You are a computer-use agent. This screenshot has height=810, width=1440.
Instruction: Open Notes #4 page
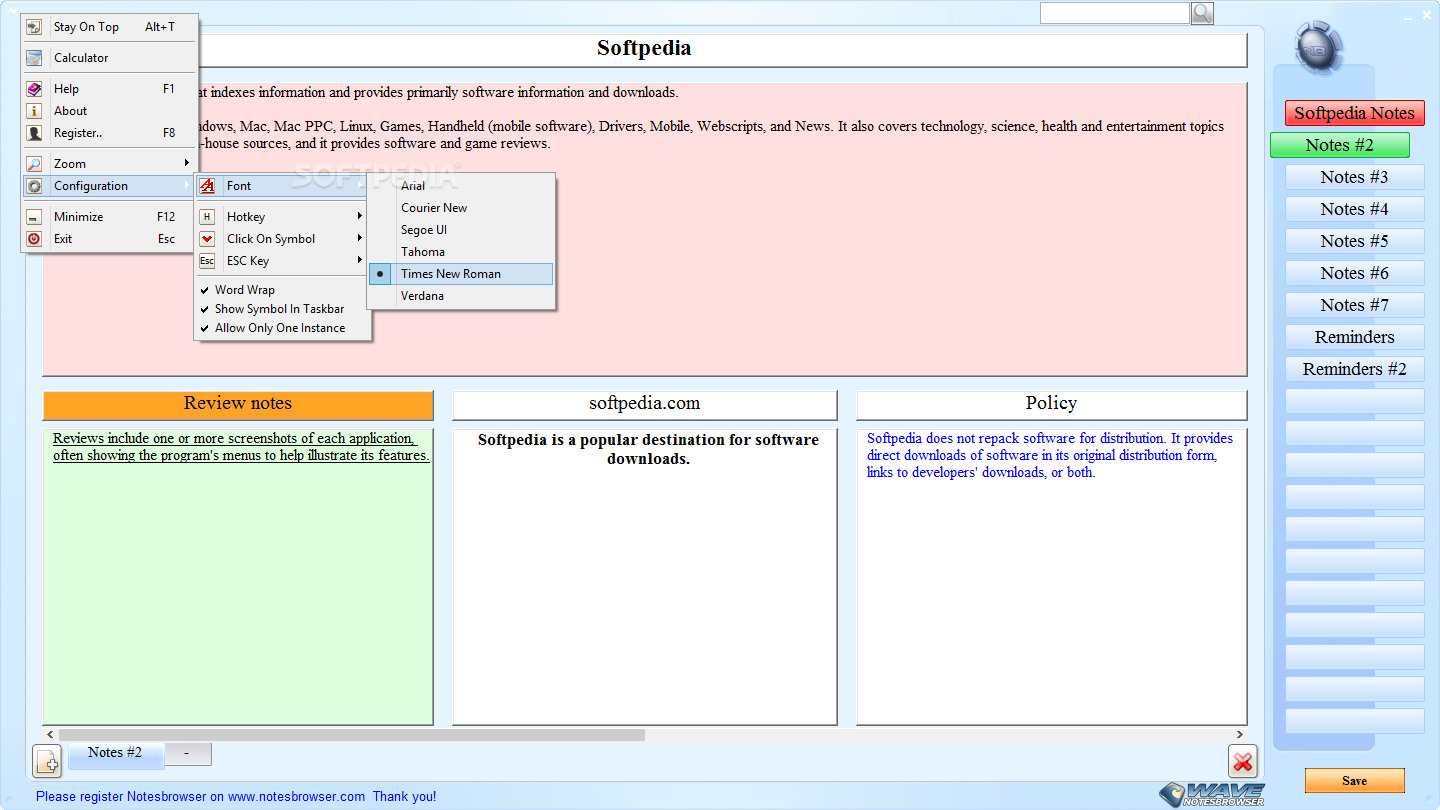[1354, 209]
